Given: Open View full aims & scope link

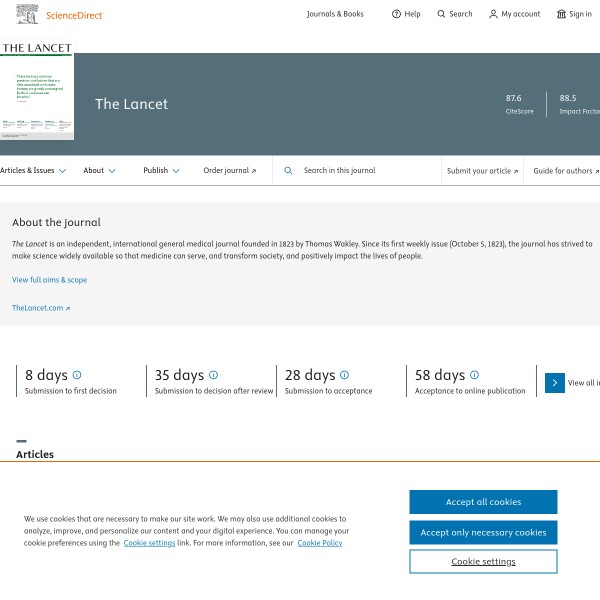Looking at the screenshot, I should click(x=49, y=280).
